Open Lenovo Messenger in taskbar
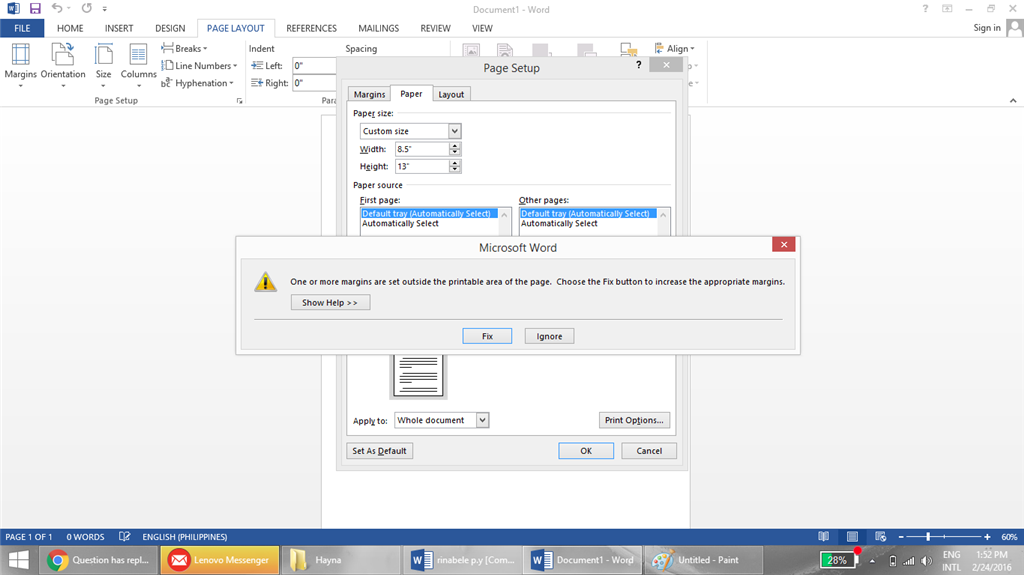This screenshot has width=1024, height=575. 220,560
